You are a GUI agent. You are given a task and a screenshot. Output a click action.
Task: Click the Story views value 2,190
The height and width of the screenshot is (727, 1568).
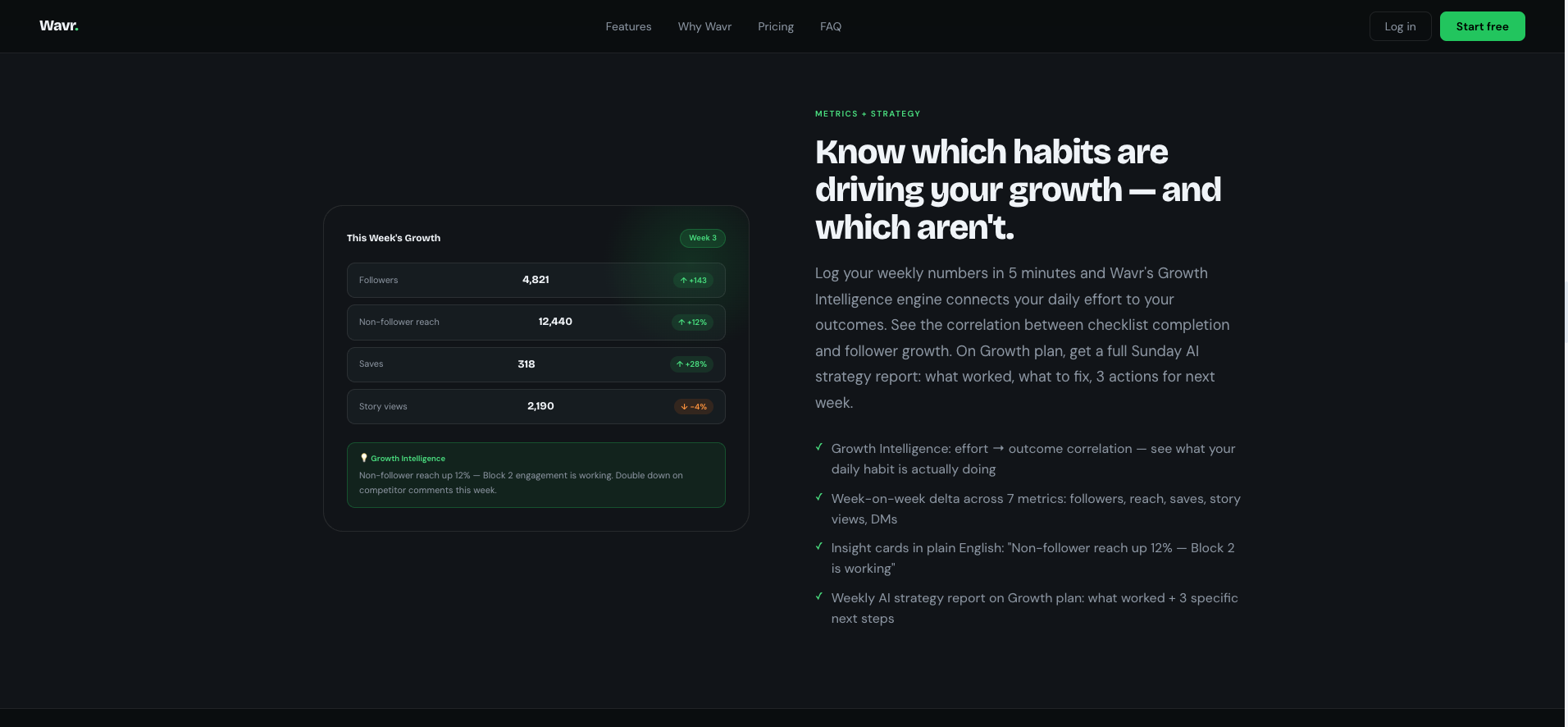click(x=540, y=406)
